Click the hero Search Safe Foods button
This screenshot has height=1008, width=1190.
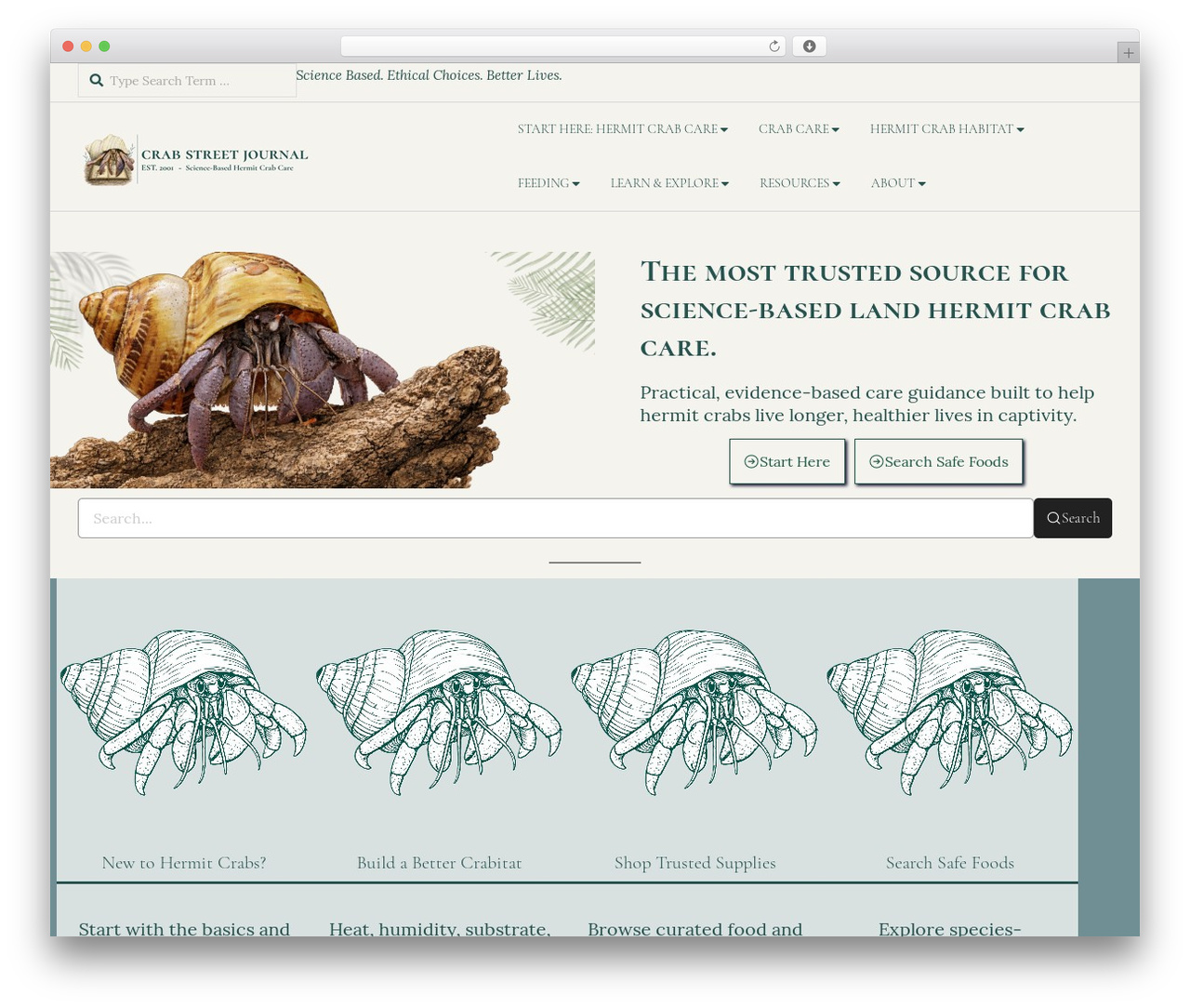coord(939,462)
